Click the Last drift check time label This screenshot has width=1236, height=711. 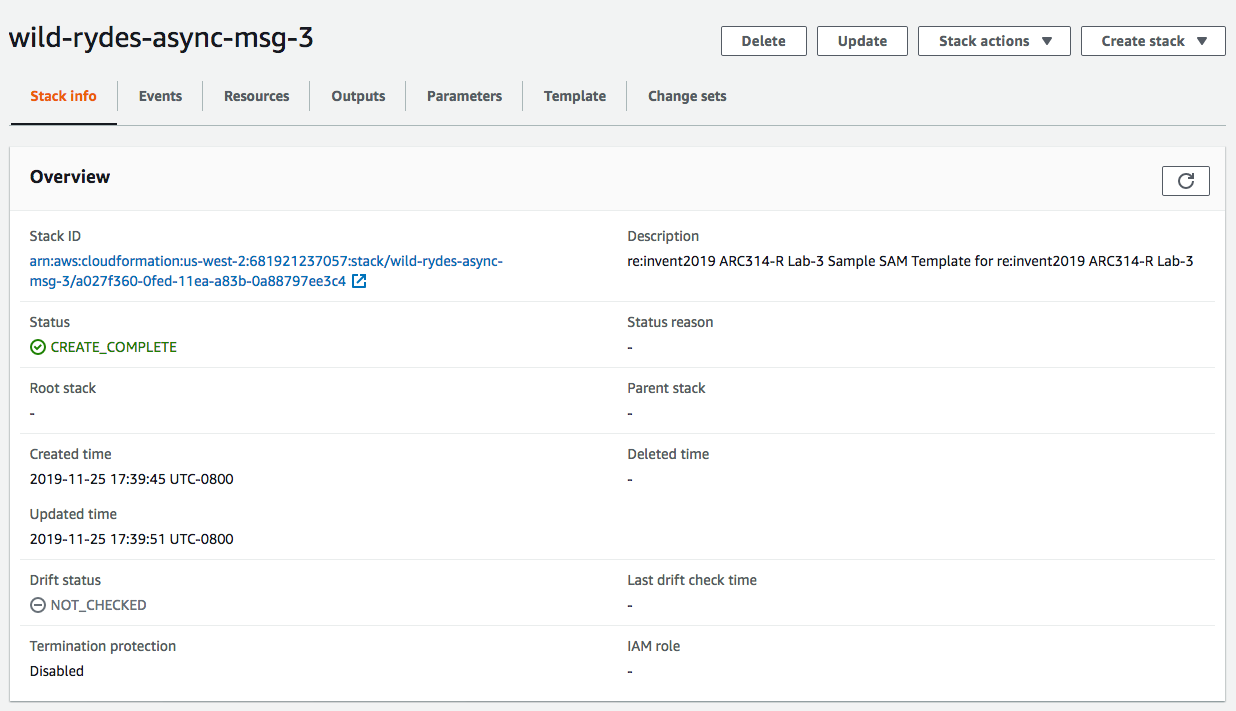(692, 580)
